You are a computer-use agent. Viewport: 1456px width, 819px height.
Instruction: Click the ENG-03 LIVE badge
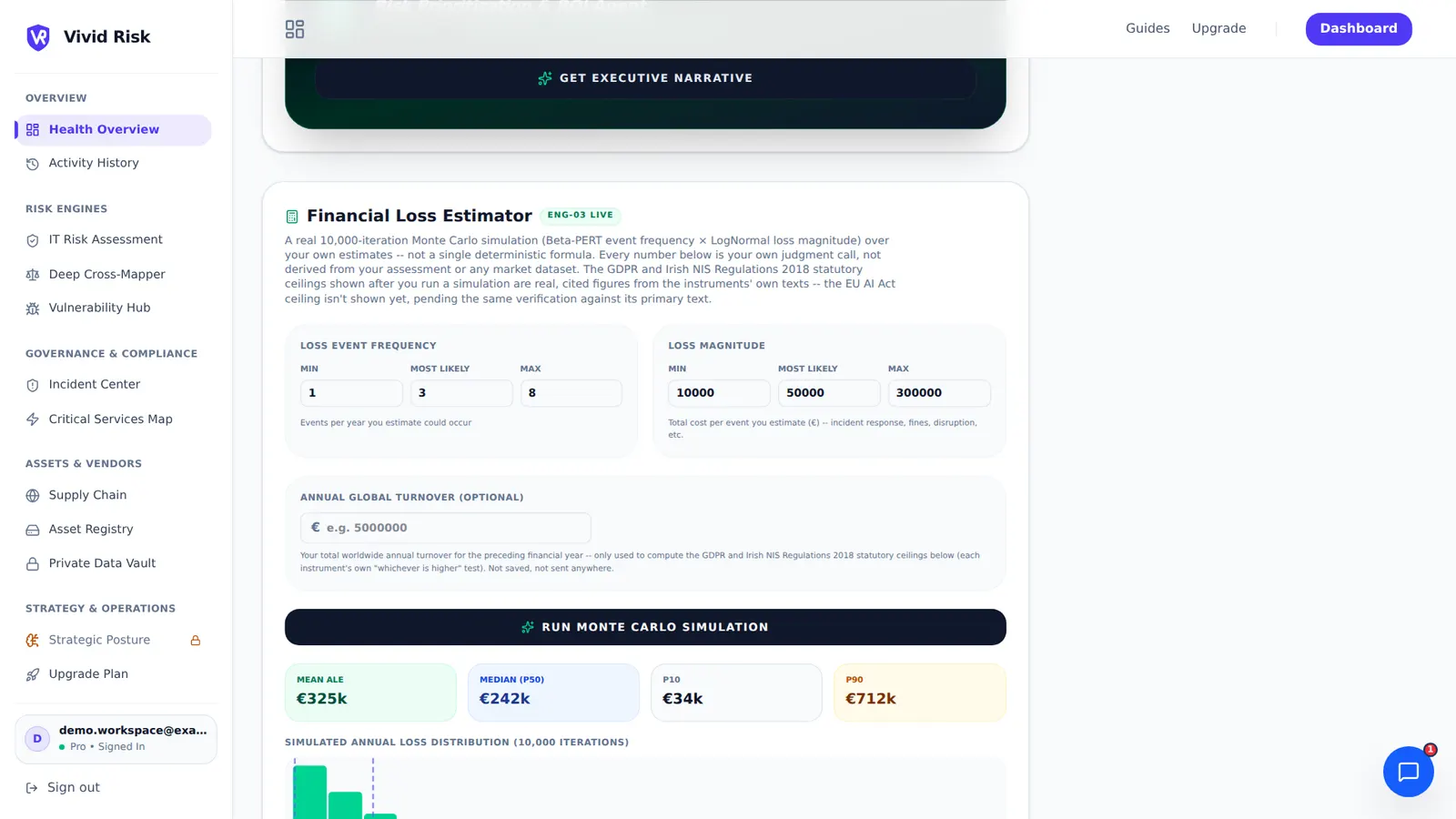581,216
